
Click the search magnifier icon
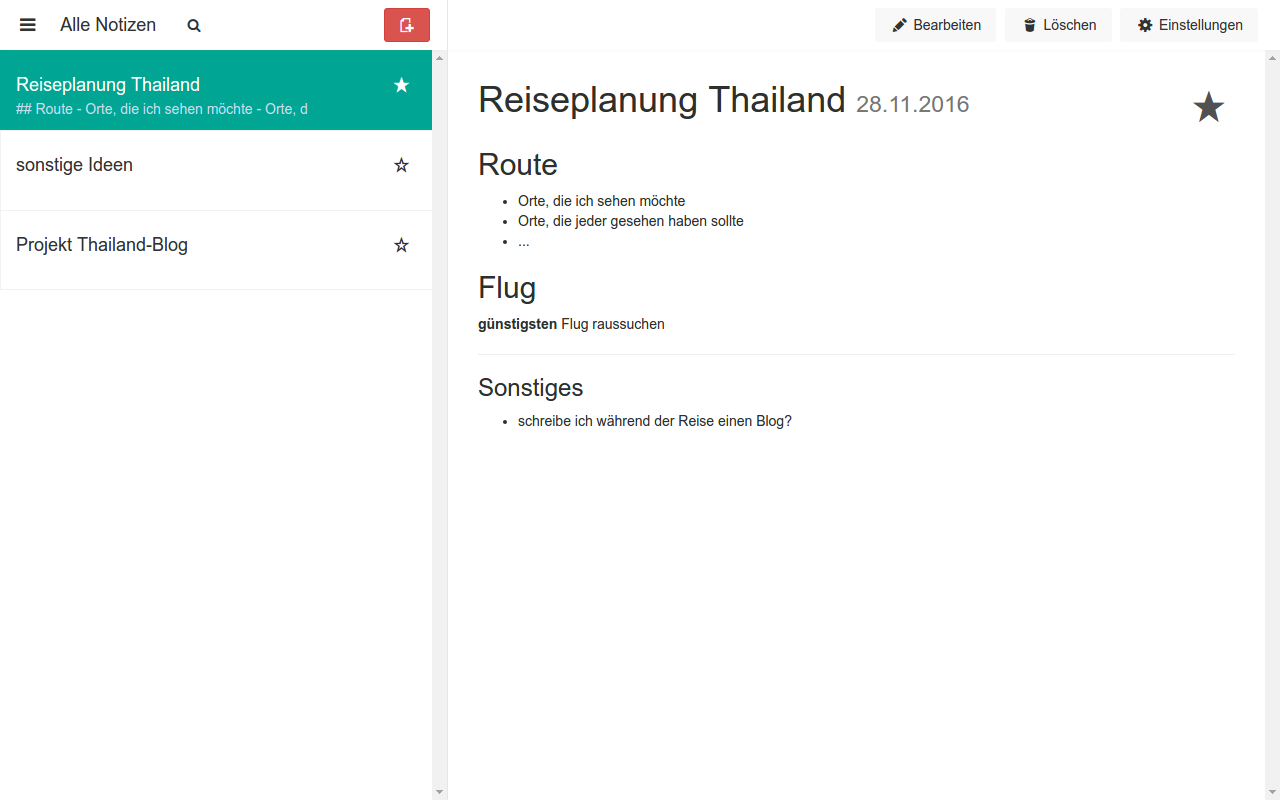pyautogui.click(x=194, y=26)
